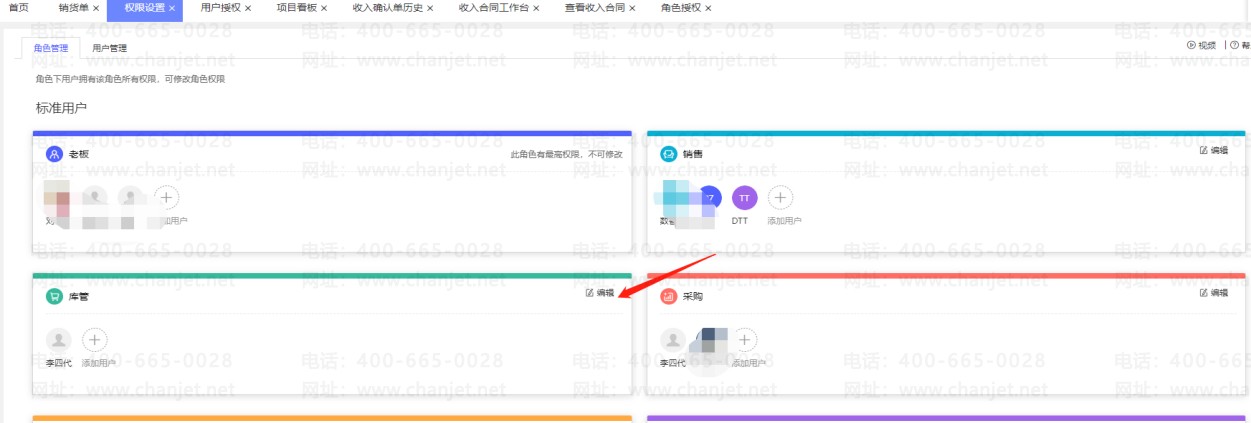Click the 采购 role icon

pyautogui.click(x=668, y=297)
